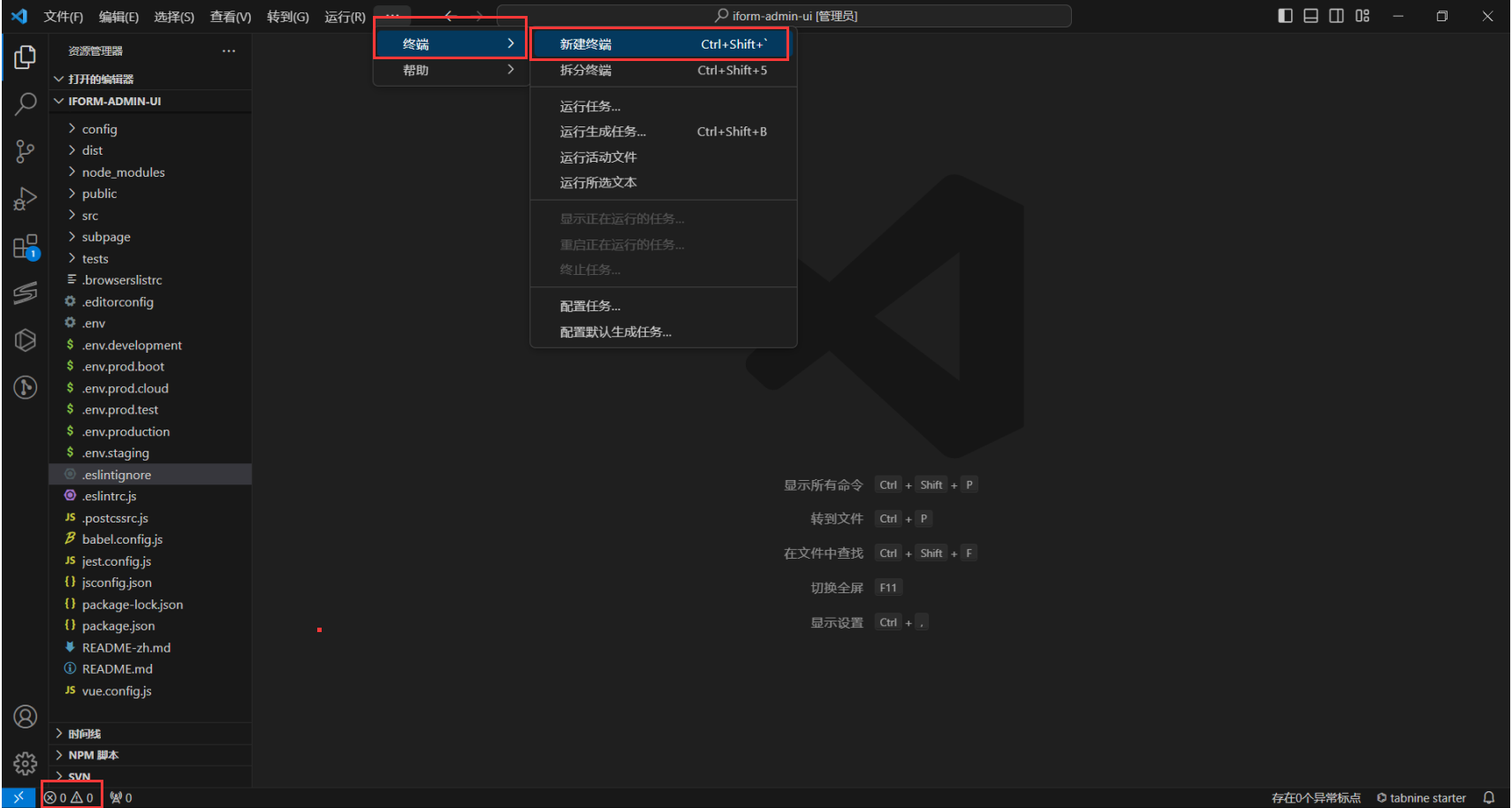Open the 文件(F) menu
This screenshot has height=808, width=1512.
[x=64, y=17]
